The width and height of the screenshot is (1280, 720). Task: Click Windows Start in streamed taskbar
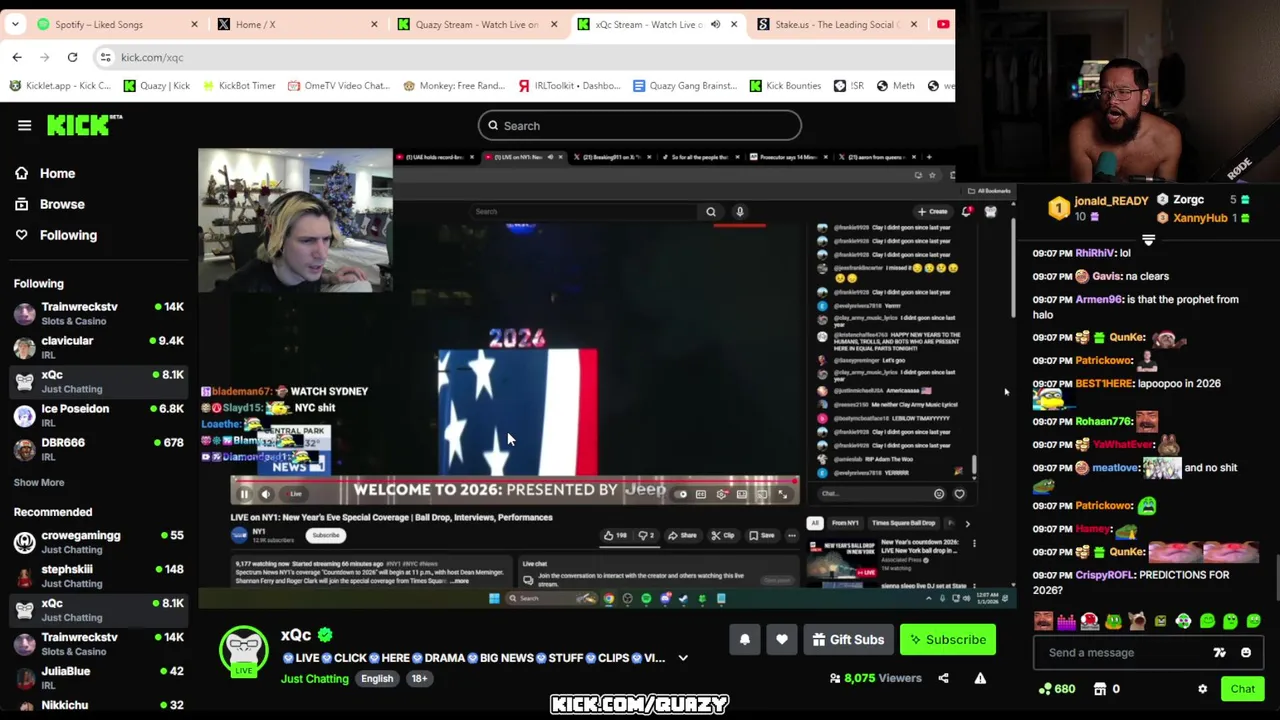click(494, 598)
